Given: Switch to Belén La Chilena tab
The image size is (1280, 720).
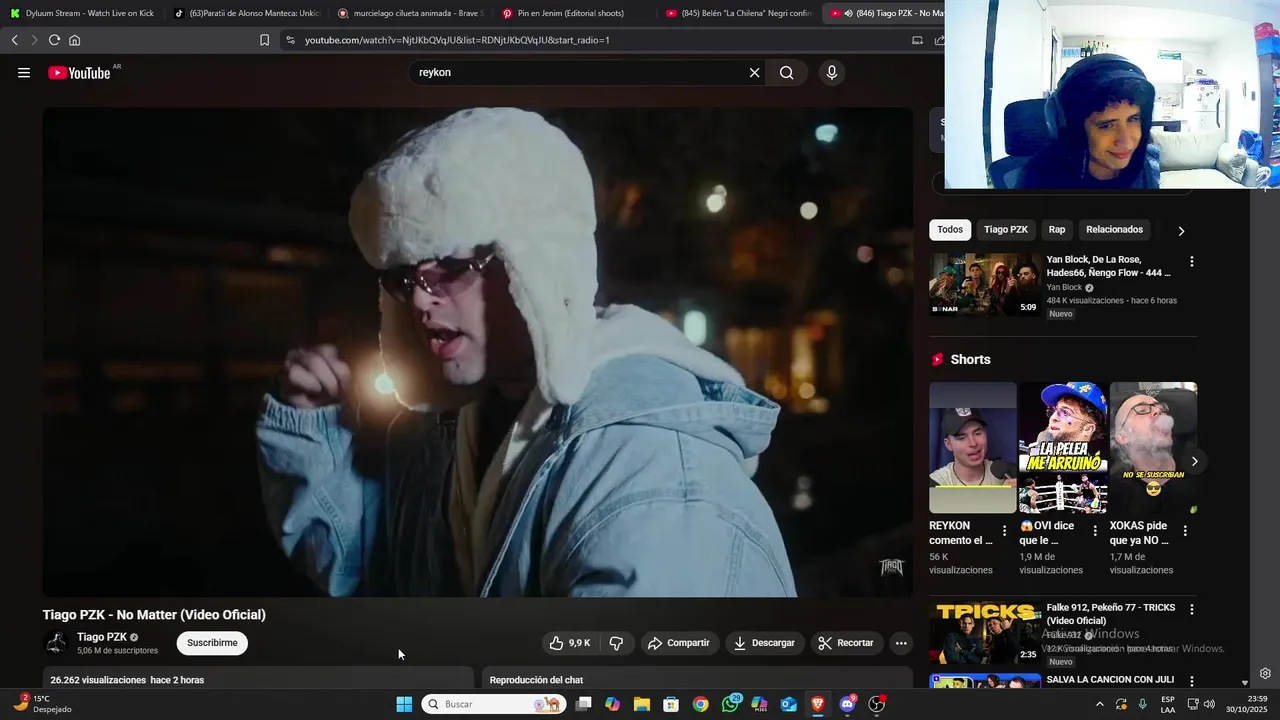Looking at the screenshot, I should (739, 13).
